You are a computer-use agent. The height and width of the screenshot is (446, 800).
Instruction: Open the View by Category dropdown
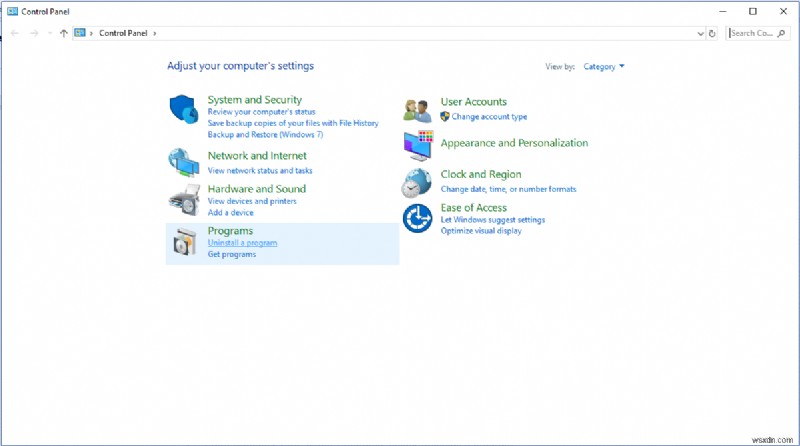(x=603, y=67)
